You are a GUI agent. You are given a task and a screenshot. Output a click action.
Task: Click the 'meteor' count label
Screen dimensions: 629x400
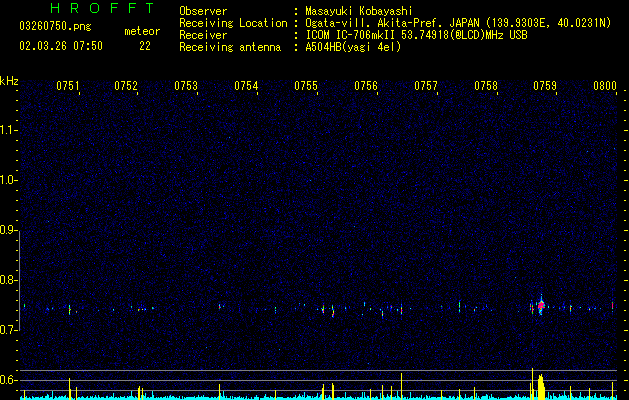(142, 31)
